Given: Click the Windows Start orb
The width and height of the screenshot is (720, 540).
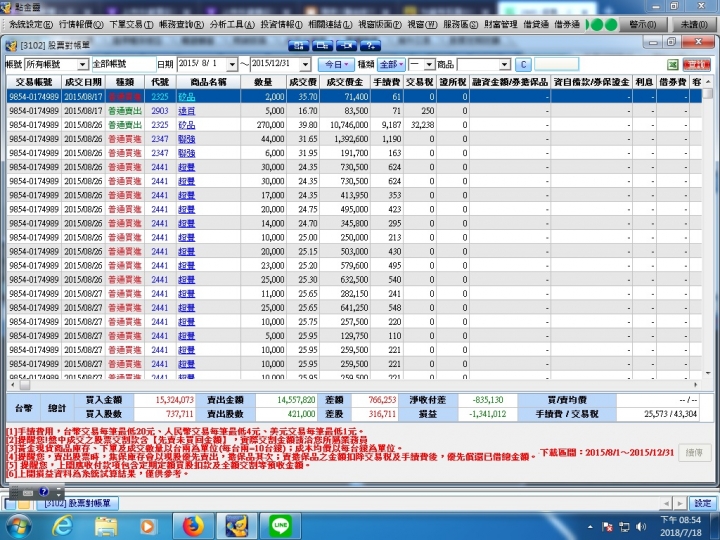Looking at the screenshot, I should click(19, 526).
